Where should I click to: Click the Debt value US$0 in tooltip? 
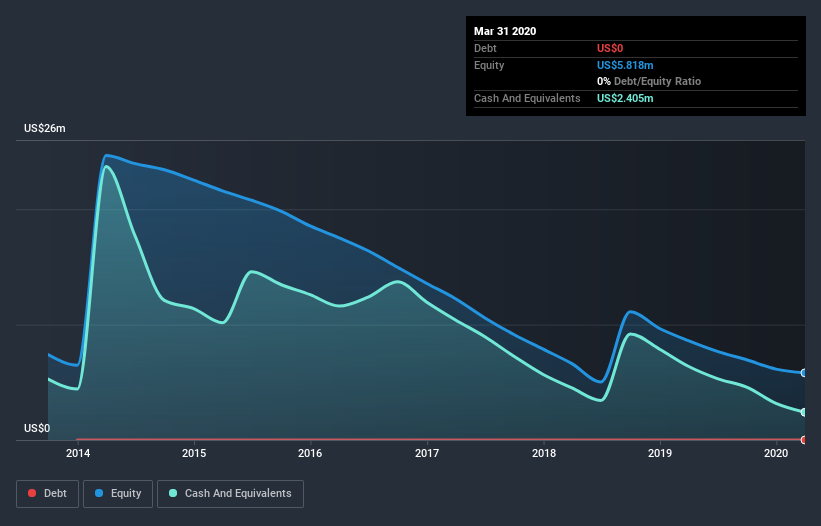(610, 48)
